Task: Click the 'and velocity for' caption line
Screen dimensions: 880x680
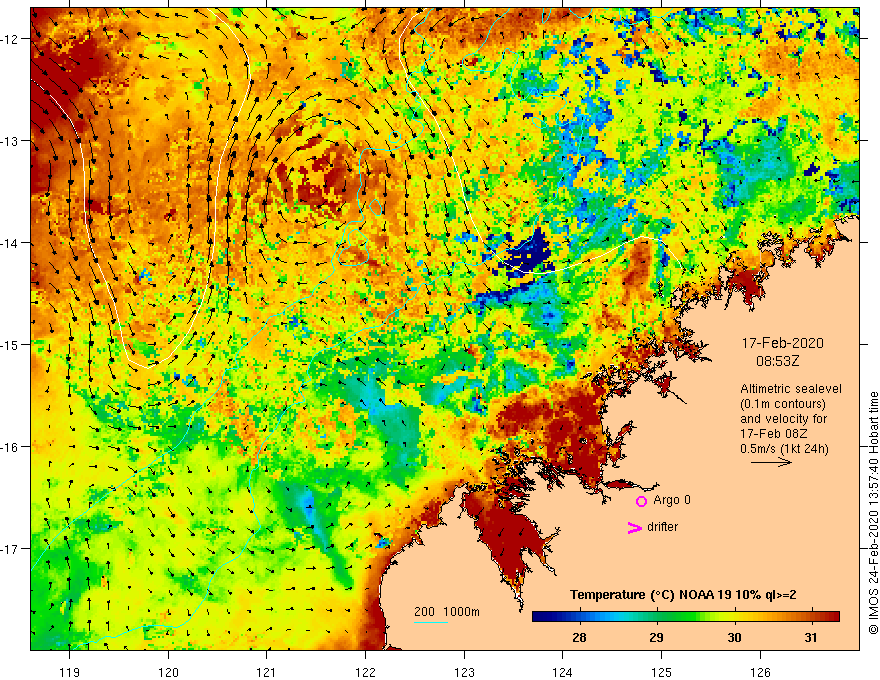Action: point(783,419)
